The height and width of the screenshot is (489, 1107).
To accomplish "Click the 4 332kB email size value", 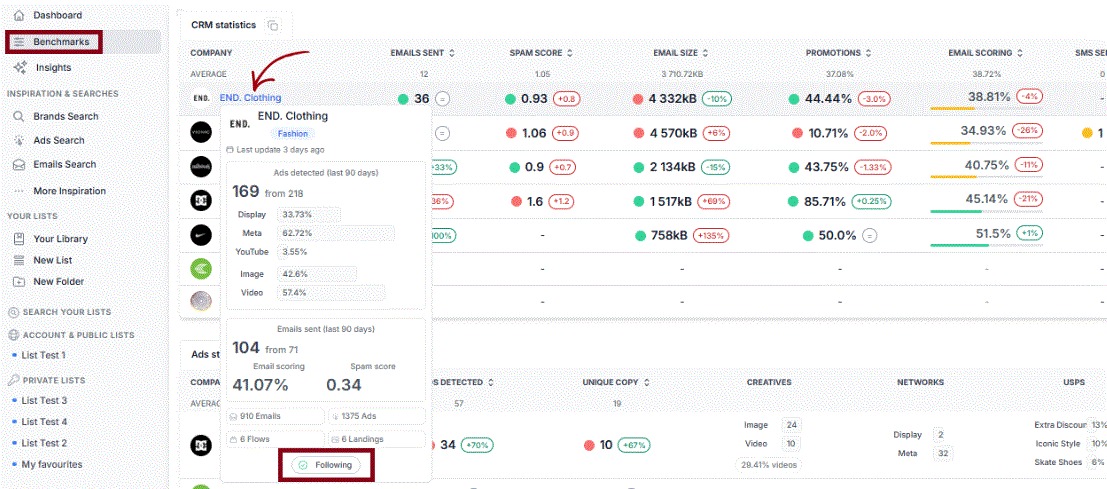I will 671,99.
